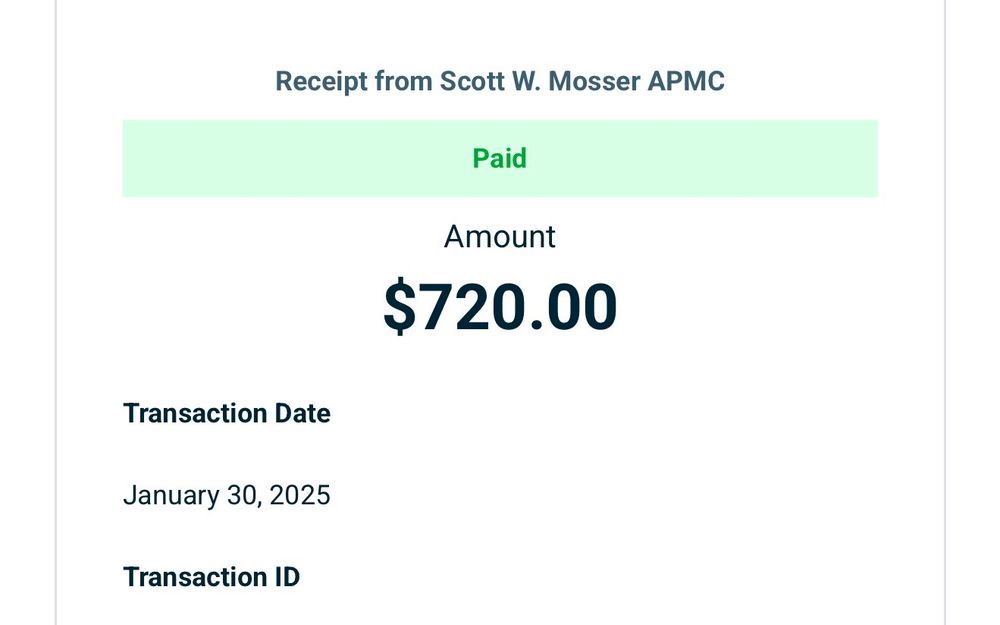Screen dimensions: 1000x625
Task: Select the dollar sign of the amount
Action: (x=399, y=307)
